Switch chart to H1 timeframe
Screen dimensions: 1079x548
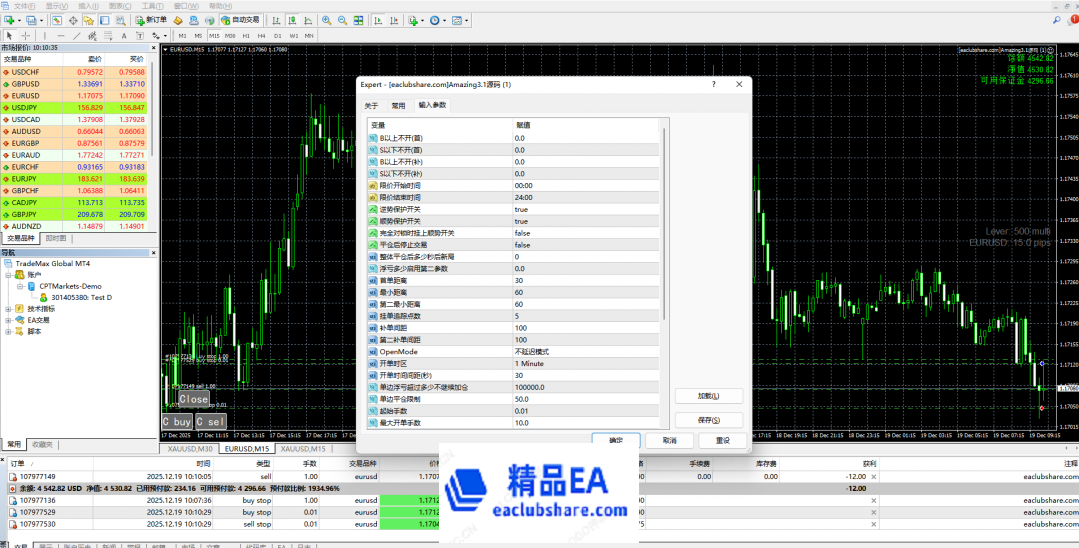(246, 35)
